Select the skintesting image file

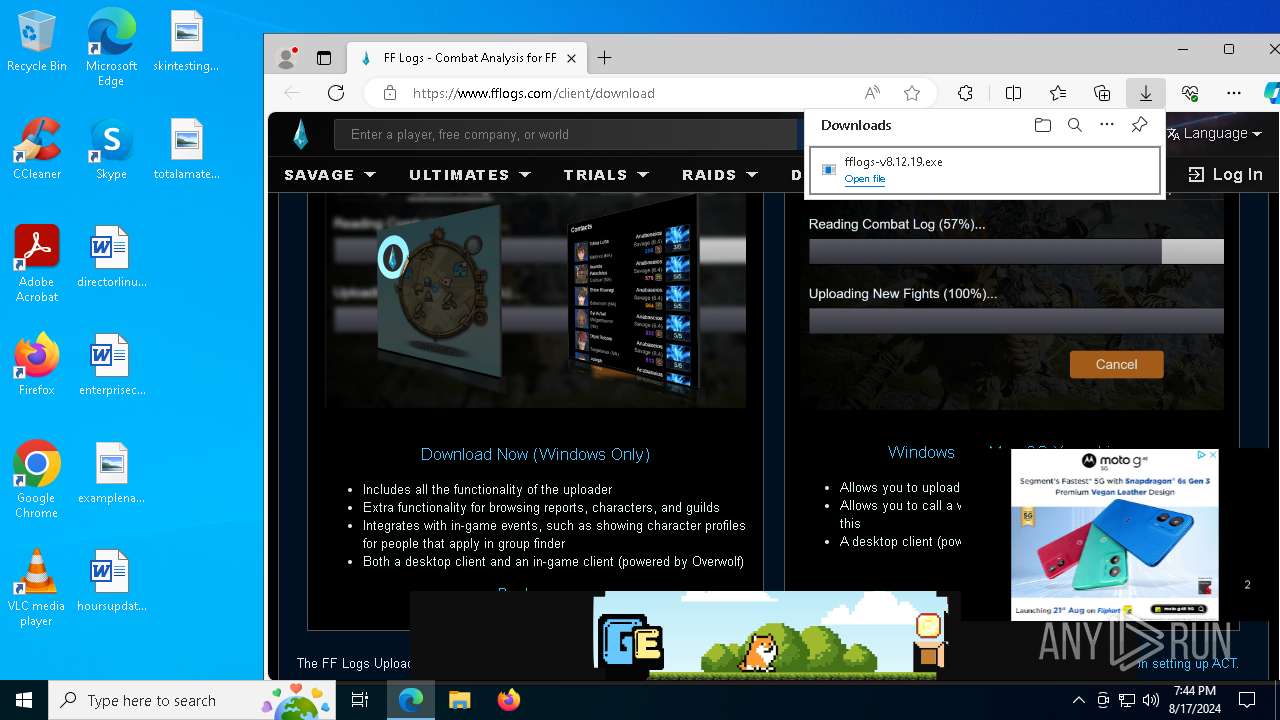(186, 41)
